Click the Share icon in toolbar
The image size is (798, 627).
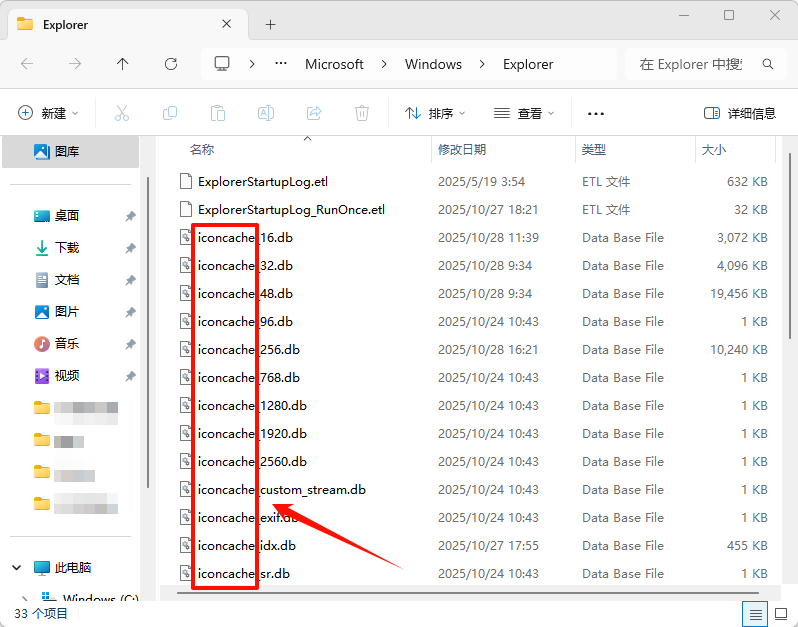314,113
